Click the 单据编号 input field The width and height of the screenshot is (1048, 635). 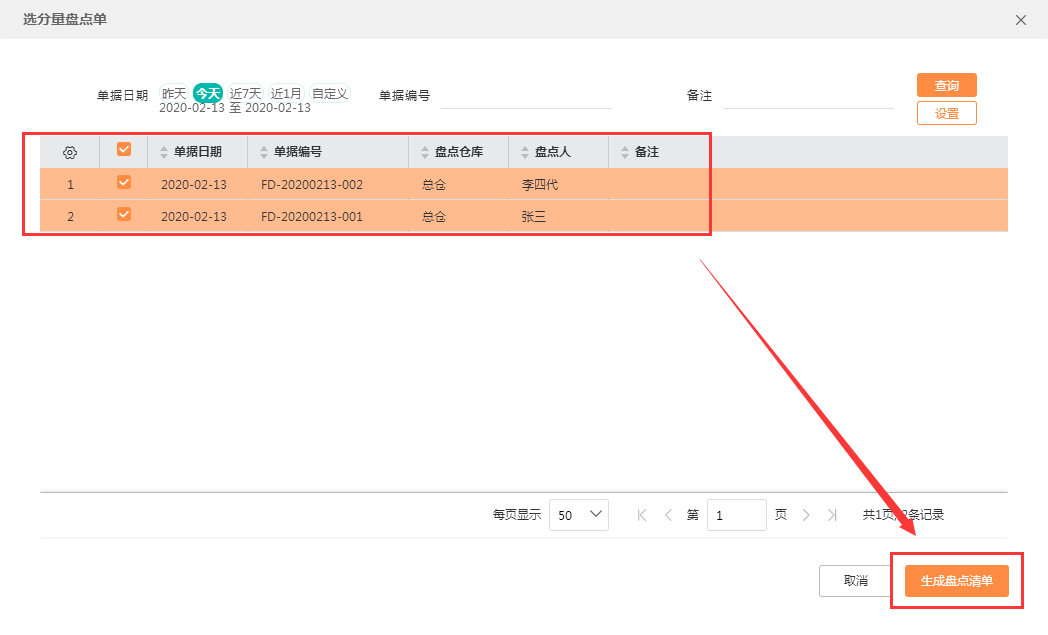coord(526,96)
